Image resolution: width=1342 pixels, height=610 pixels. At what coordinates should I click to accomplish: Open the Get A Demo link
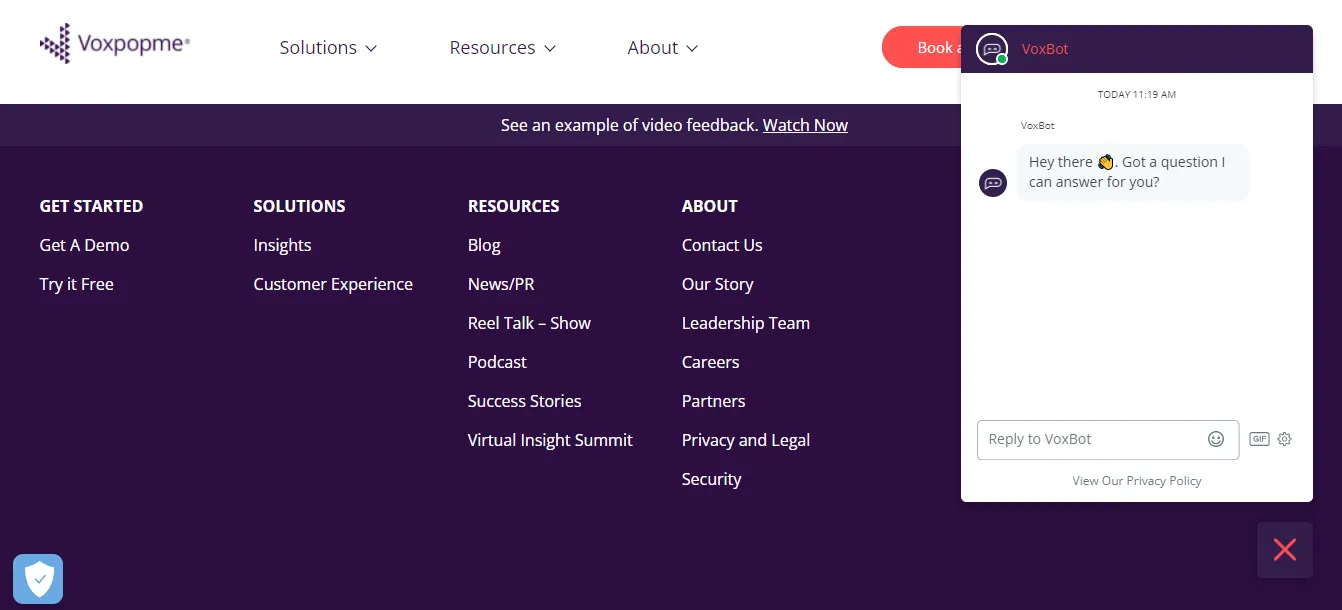[84, 245]
